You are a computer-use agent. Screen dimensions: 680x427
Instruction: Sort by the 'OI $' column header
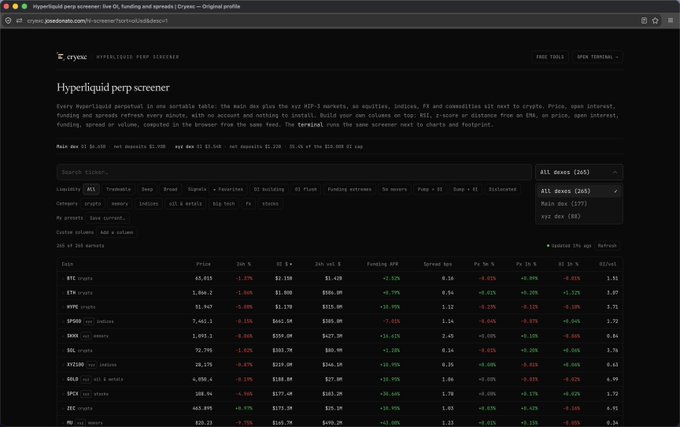[284, 264]
